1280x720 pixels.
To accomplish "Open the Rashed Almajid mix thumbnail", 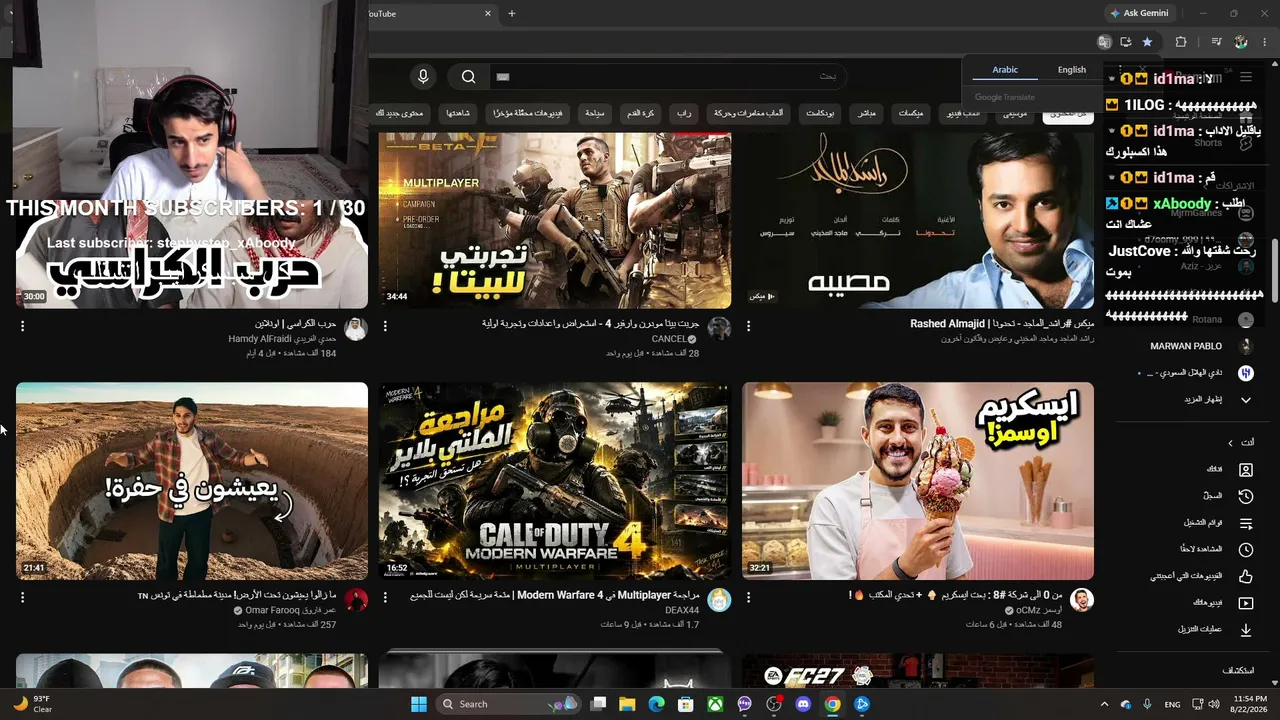I will 918,220.
